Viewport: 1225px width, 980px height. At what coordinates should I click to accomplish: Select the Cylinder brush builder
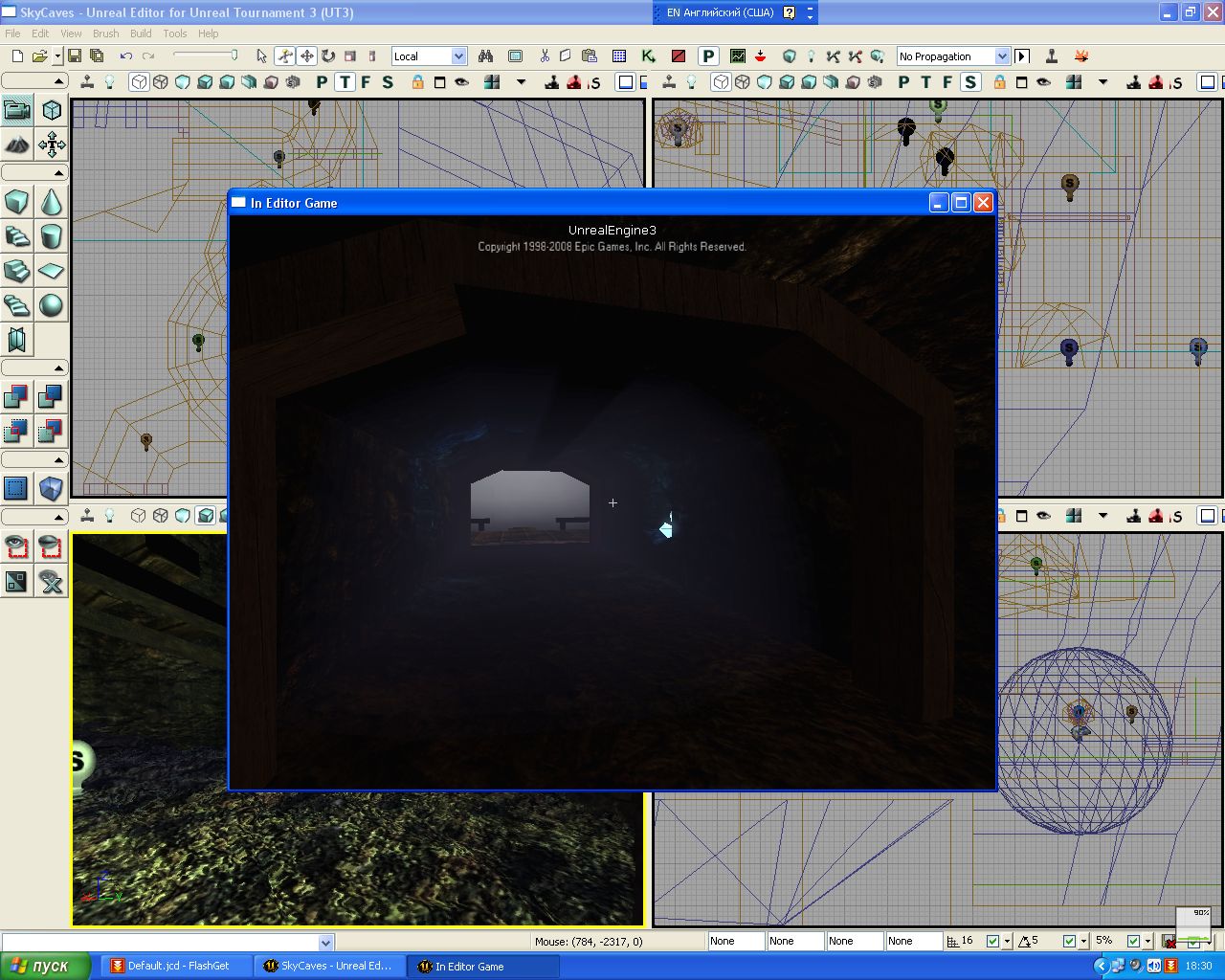(x=52, y=236)
